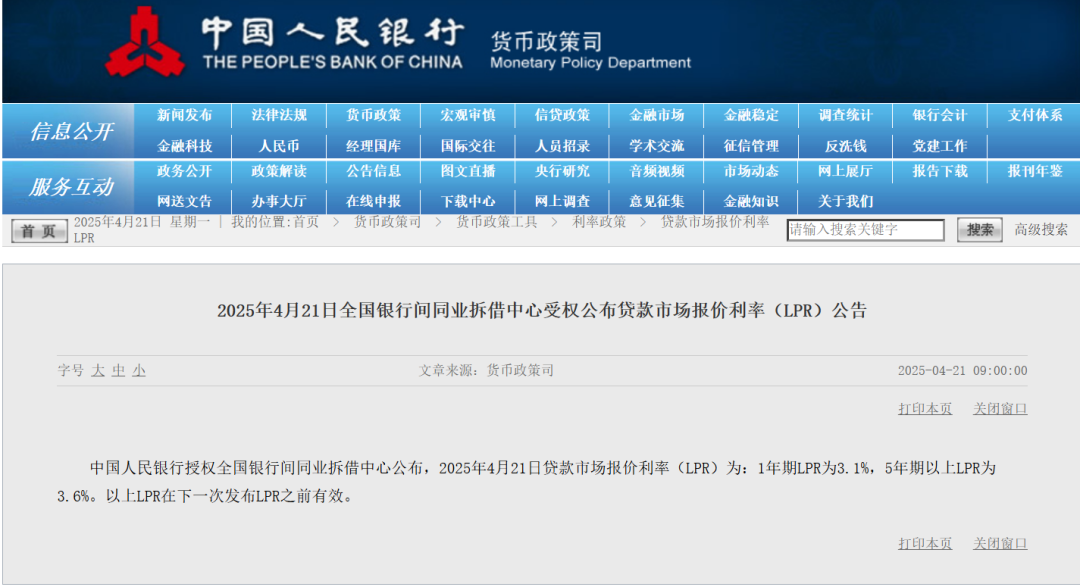Go to 银行会计 page
Image resolution: width=1080 pixels, height=587 pixels.
939,115
